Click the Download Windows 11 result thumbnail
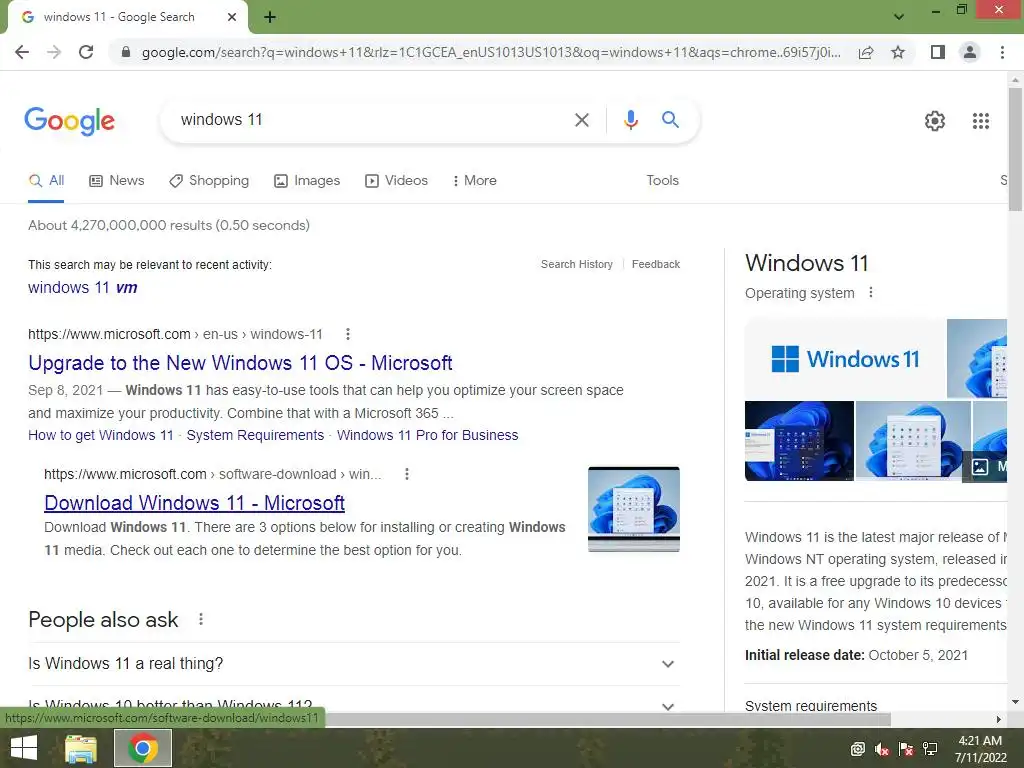The image size is (1024, 768). (x=633, y=509)
